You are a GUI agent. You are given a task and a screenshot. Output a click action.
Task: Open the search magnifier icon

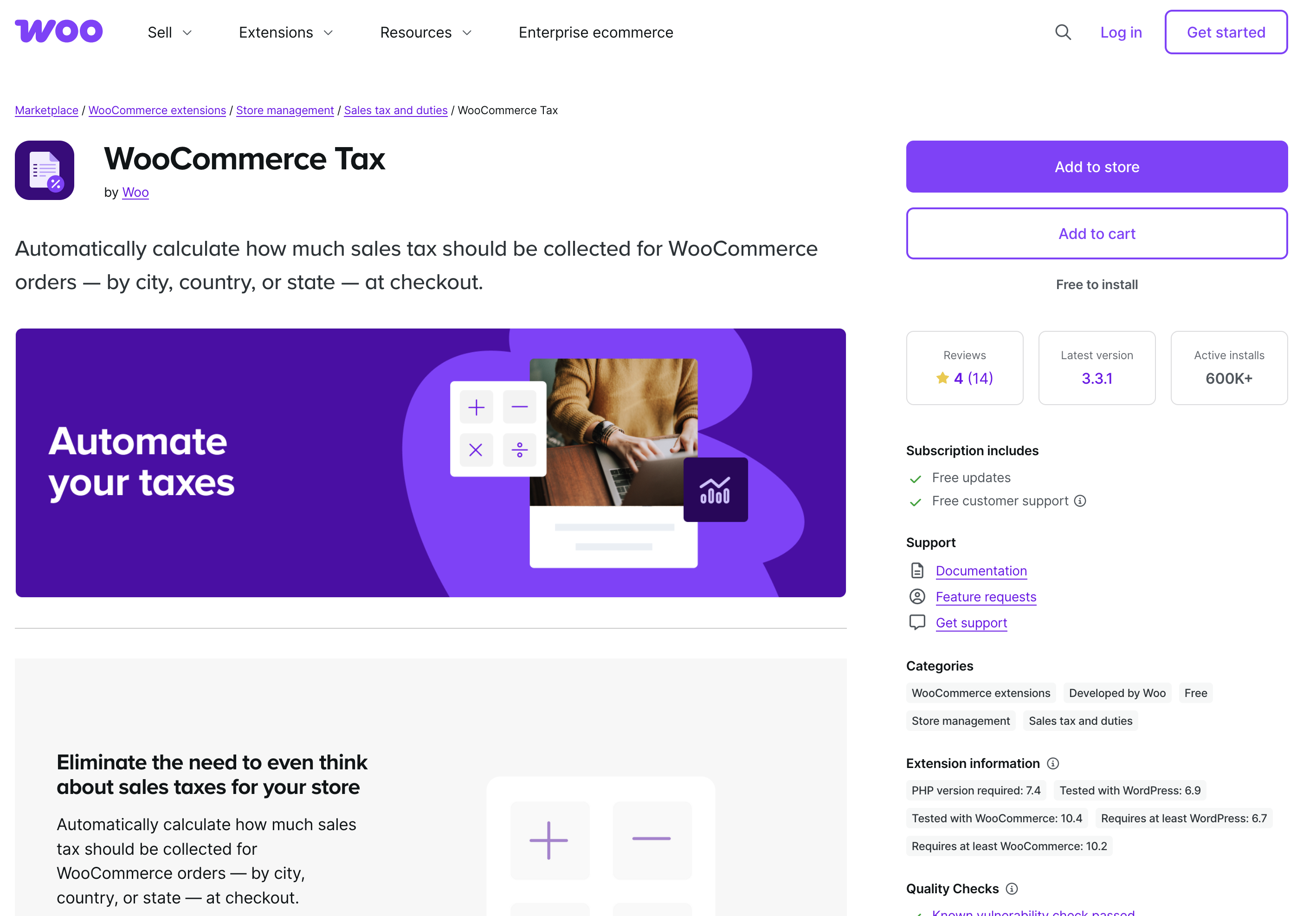click(x=1063, y=32)
